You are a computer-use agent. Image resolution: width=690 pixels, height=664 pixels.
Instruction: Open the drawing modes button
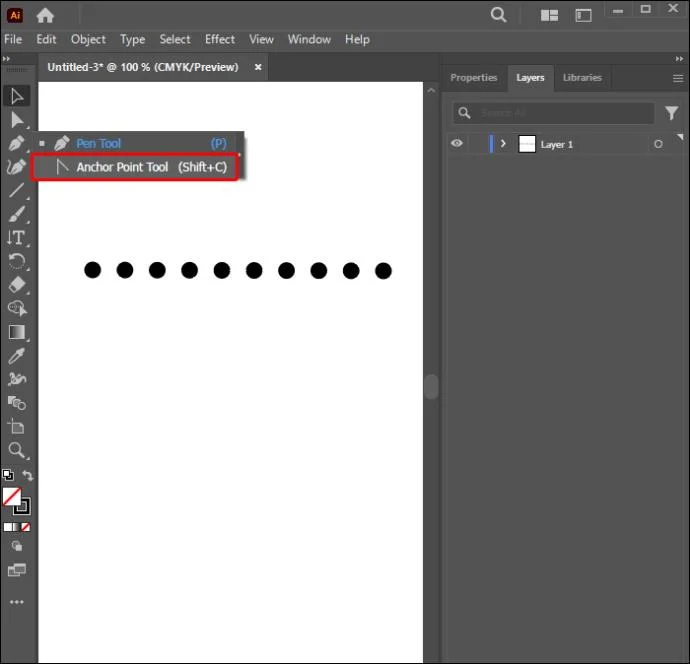17,547
